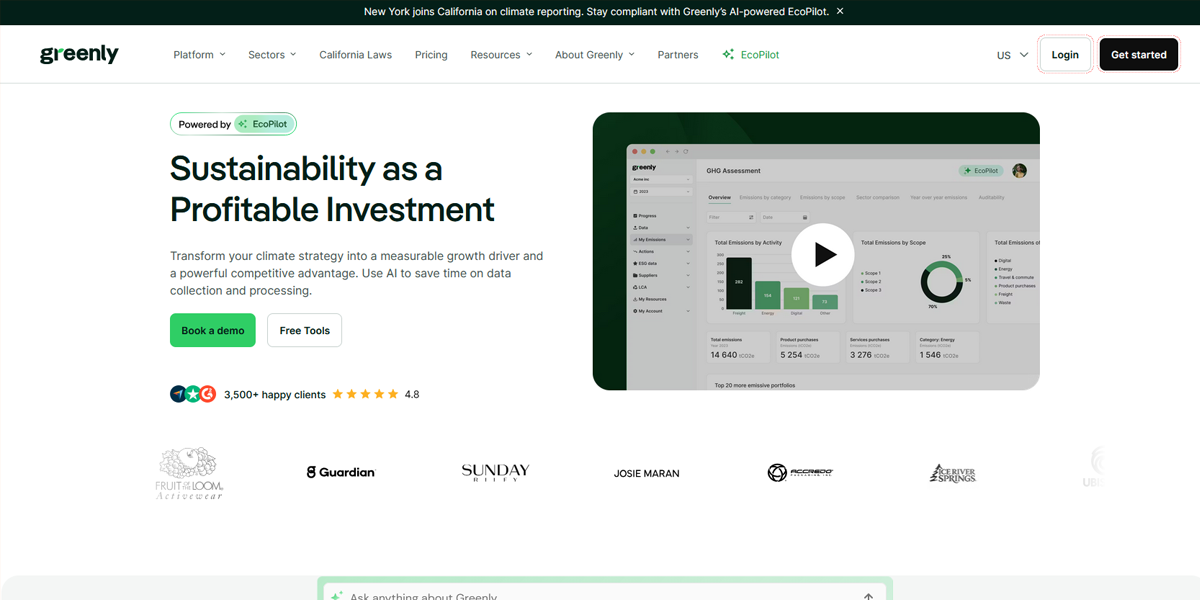The height and width of the screenshot is (600, 1200).
Task: Open the US region selector
Action: point(1012,55)
